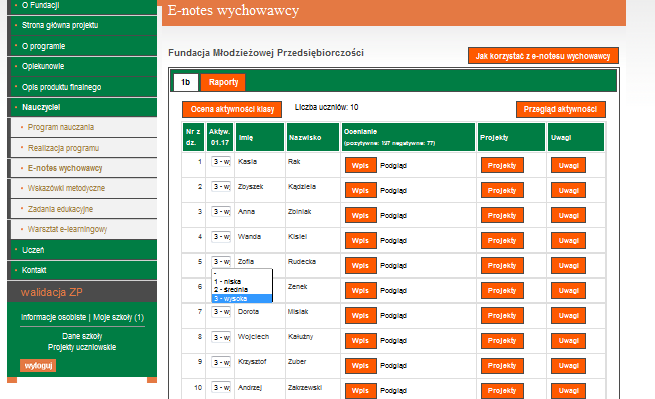
Task: Open activity dropdown for Zbyszek Kądziela
Action: tap(221, 187)
